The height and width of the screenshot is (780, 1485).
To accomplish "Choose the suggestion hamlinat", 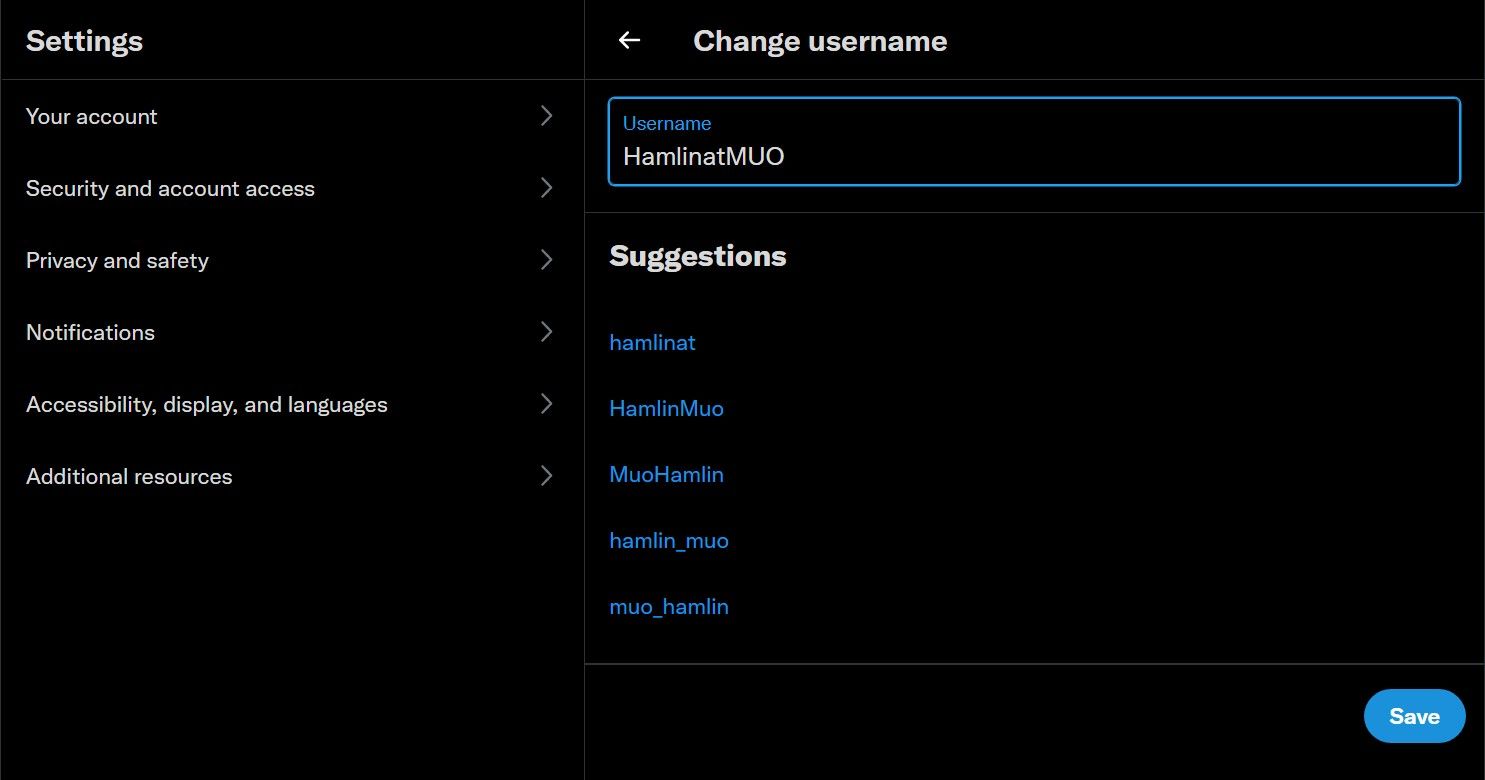I will click(652, 342).
